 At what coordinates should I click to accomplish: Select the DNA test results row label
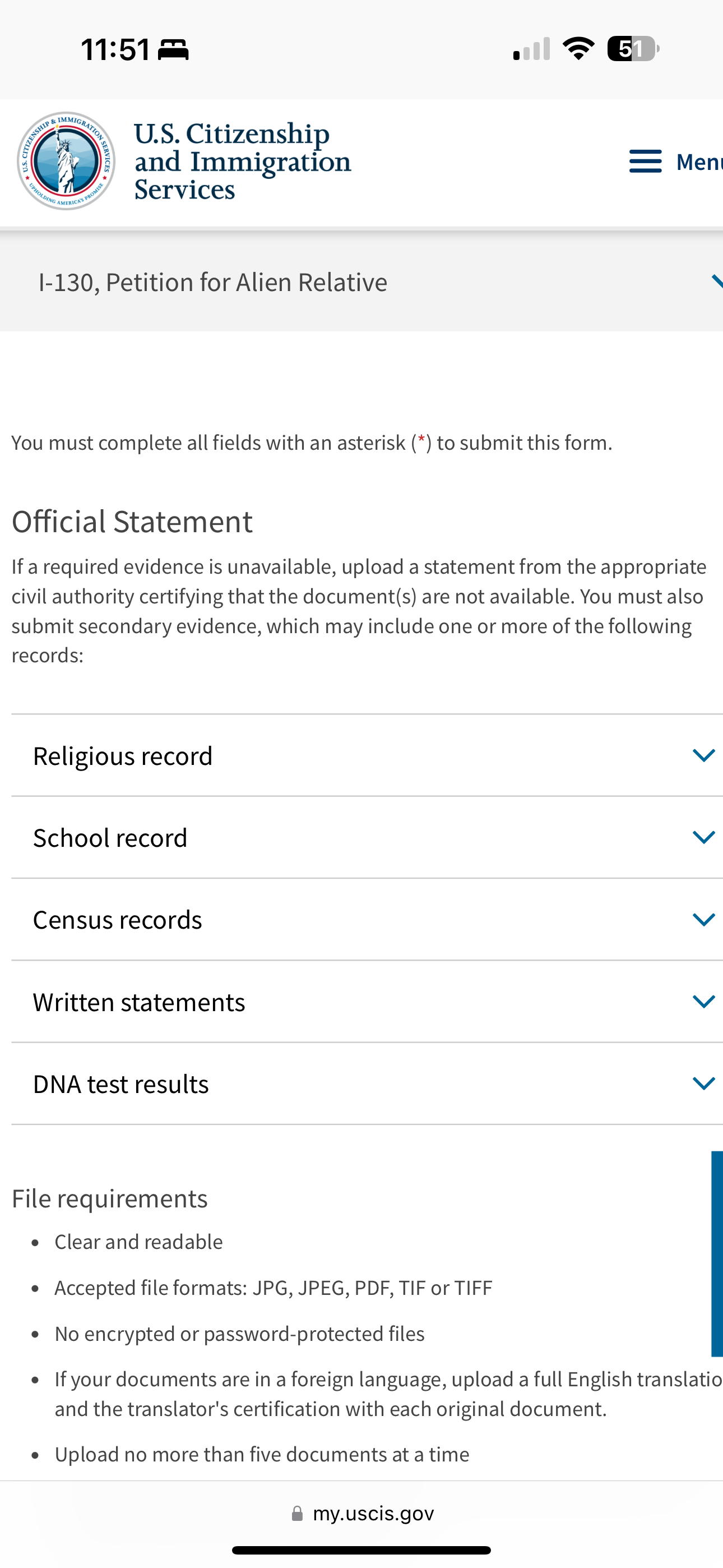point(121,1084)
